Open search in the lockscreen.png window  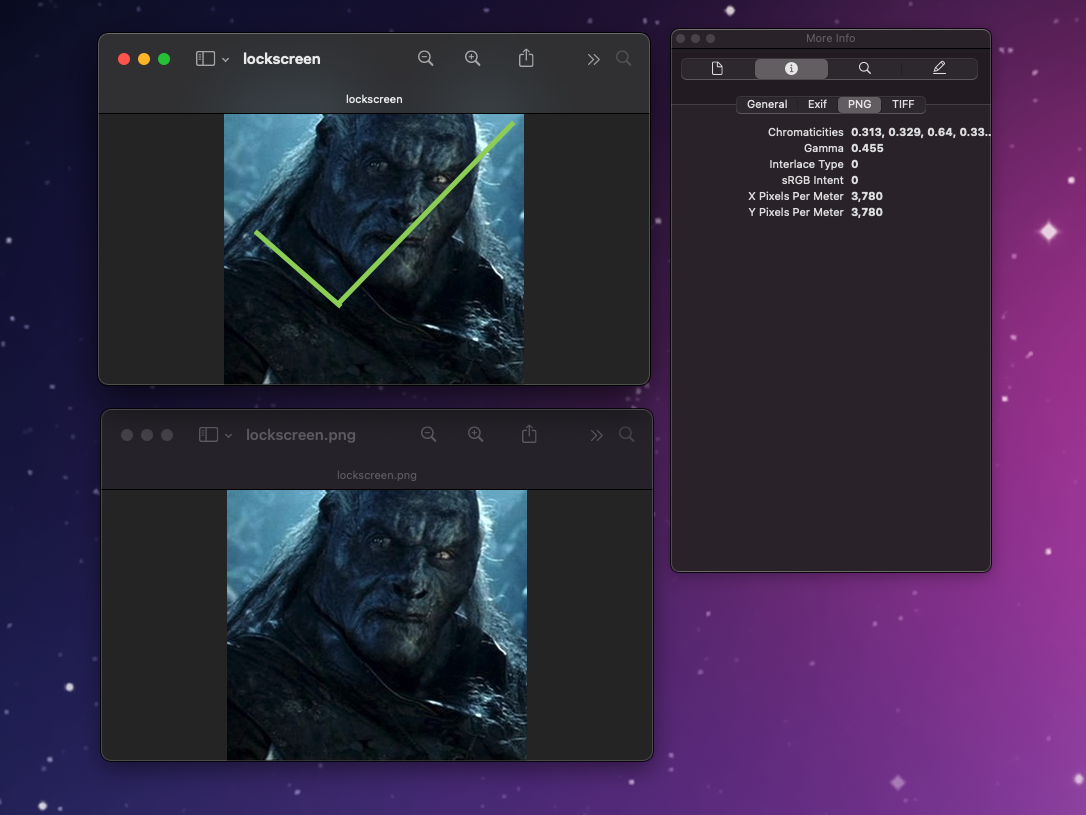point(626,435)
